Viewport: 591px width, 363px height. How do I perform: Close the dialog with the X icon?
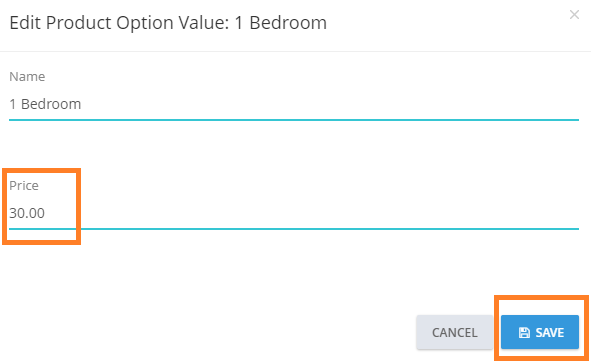(x=574, y=15)
